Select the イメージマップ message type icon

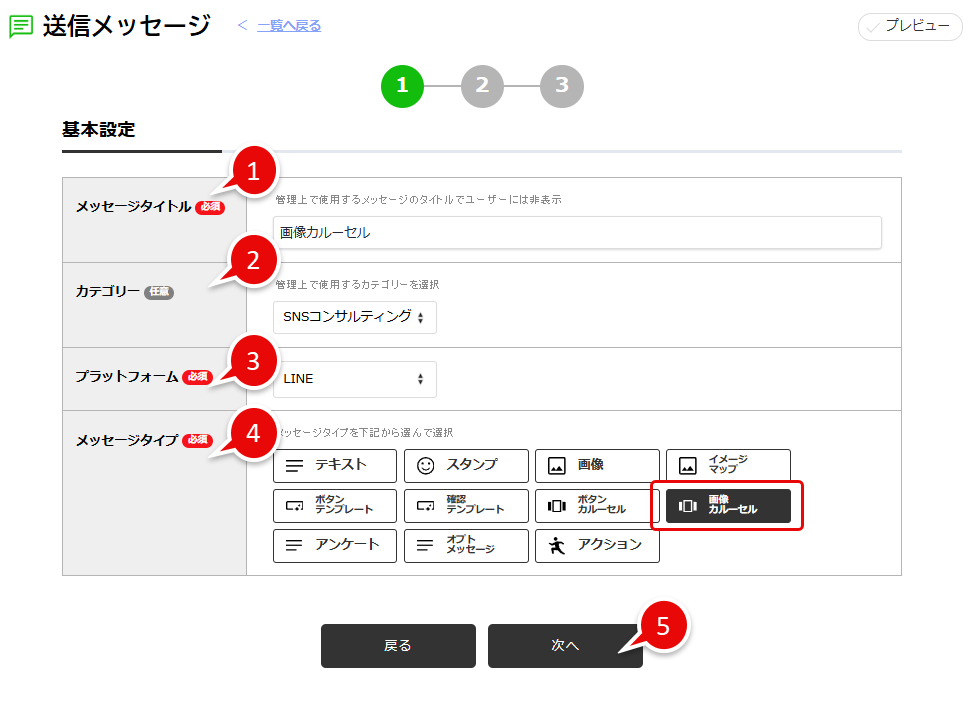pos(728,466)
